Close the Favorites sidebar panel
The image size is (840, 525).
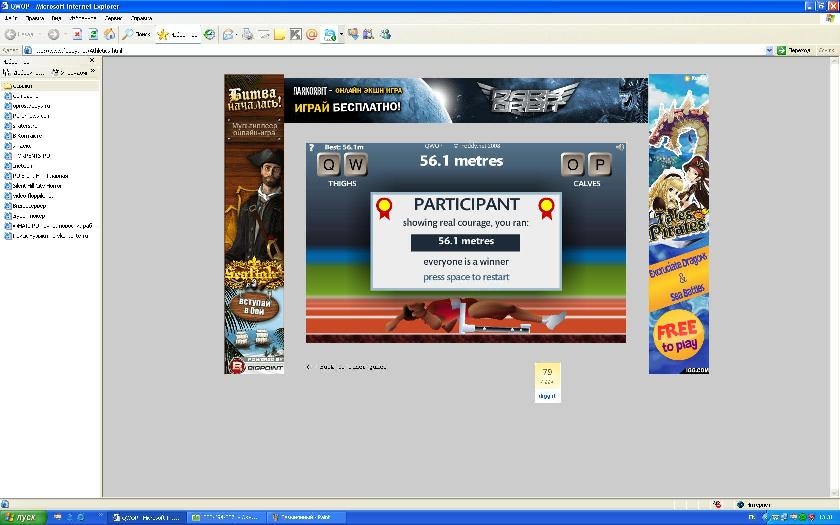[x=94, y=61]
